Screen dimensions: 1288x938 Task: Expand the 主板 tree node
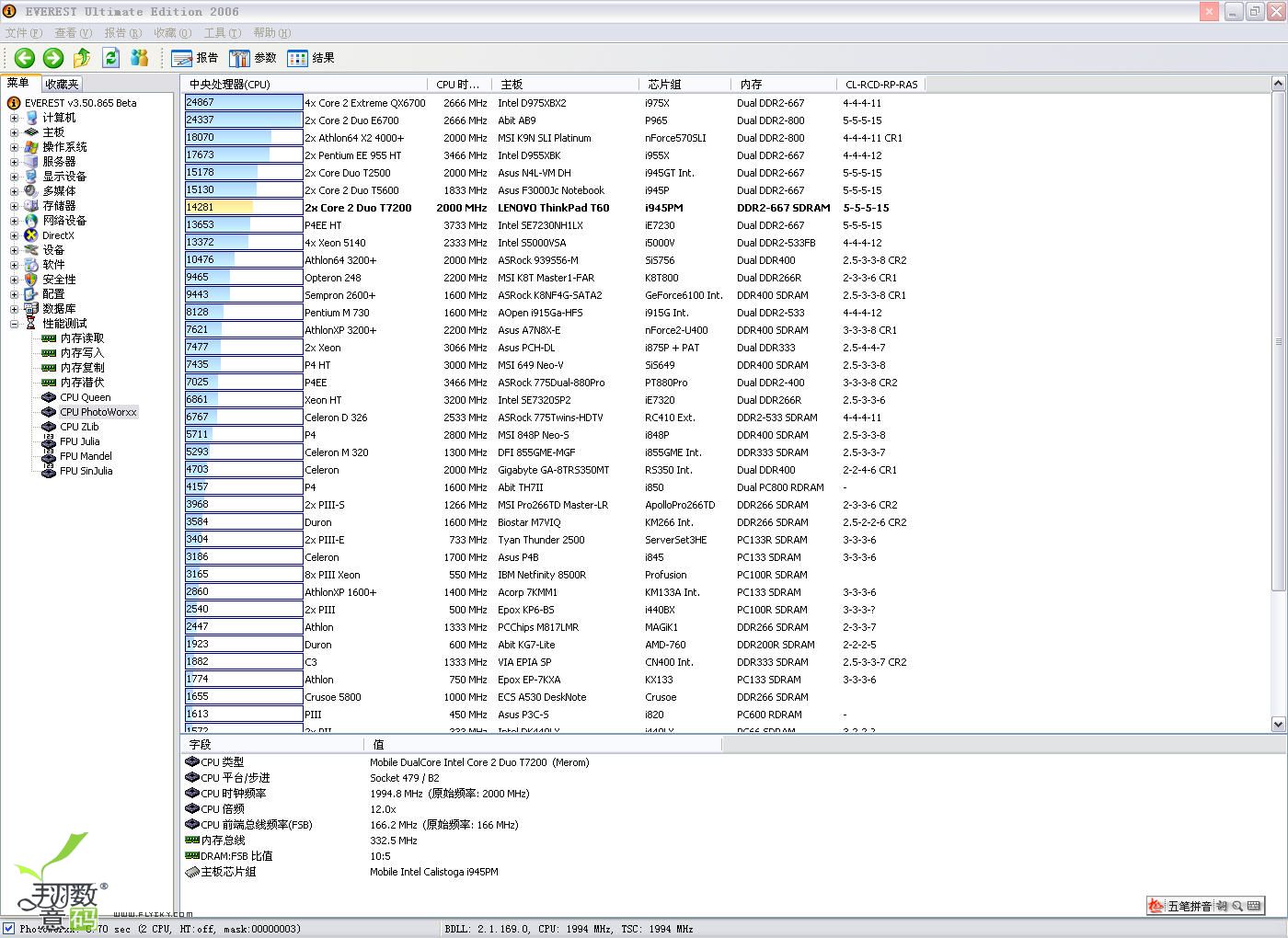14,132
